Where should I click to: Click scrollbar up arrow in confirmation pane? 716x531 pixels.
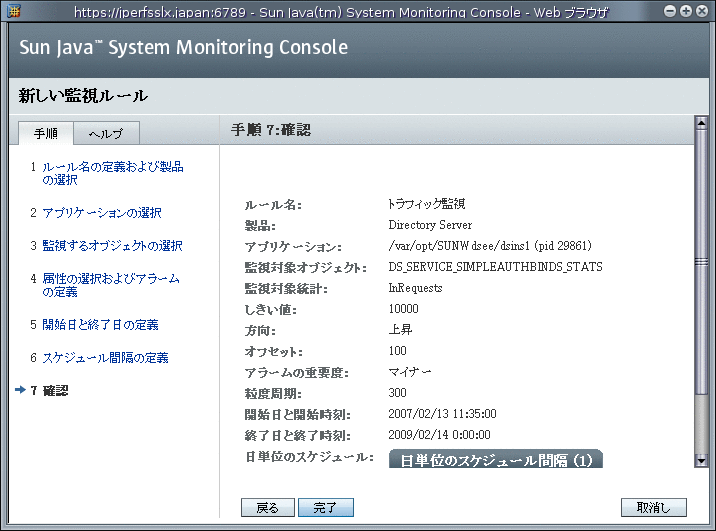701,123
